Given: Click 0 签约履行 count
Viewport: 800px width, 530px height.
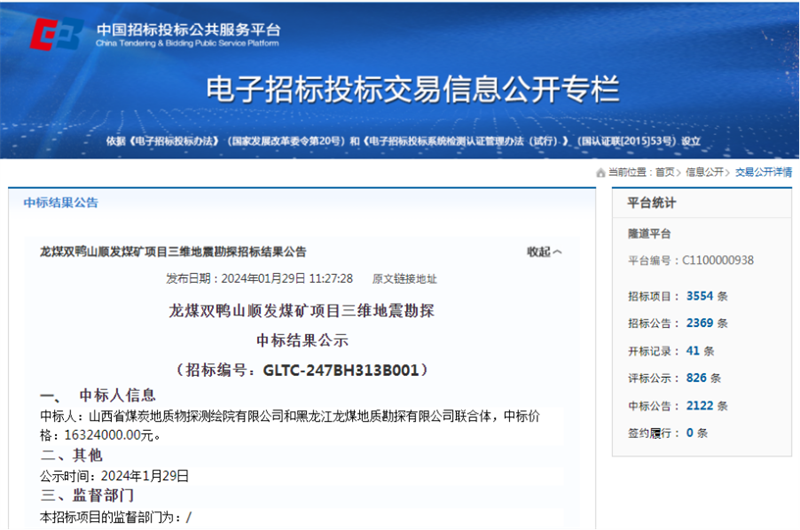Looking at the screenshot, I should coord(690,433).
